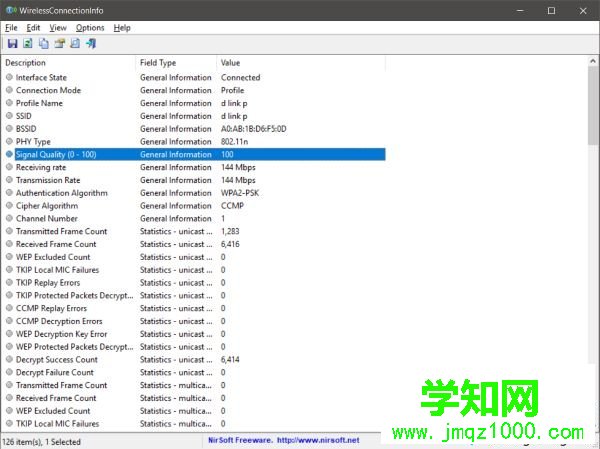This screenshot has width=600, height=449.
Task: Select the 'Connected' value cell
Action: [240, 77]
